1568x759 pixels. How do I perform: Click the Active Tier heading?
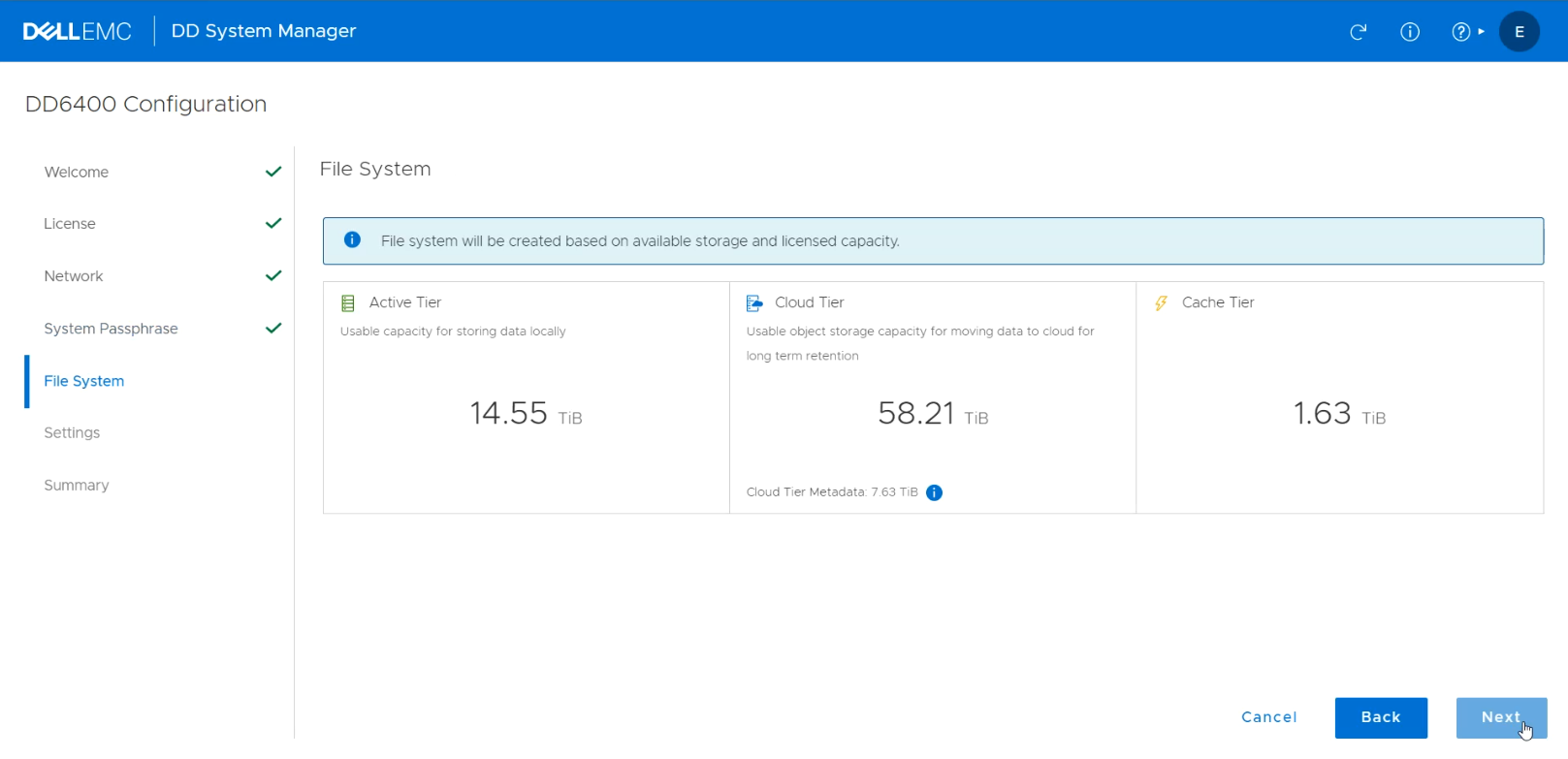point(405,302)
